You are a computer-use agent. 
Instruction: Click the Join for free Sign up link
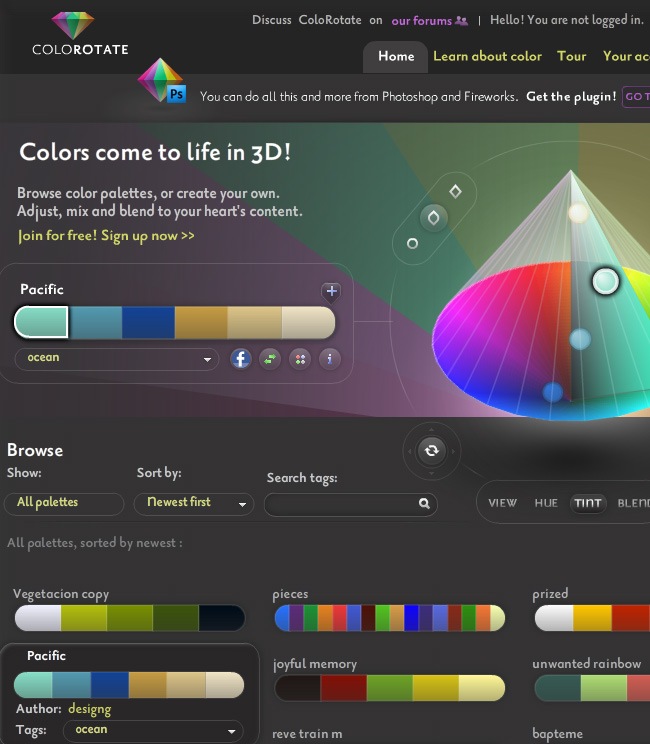106,236
